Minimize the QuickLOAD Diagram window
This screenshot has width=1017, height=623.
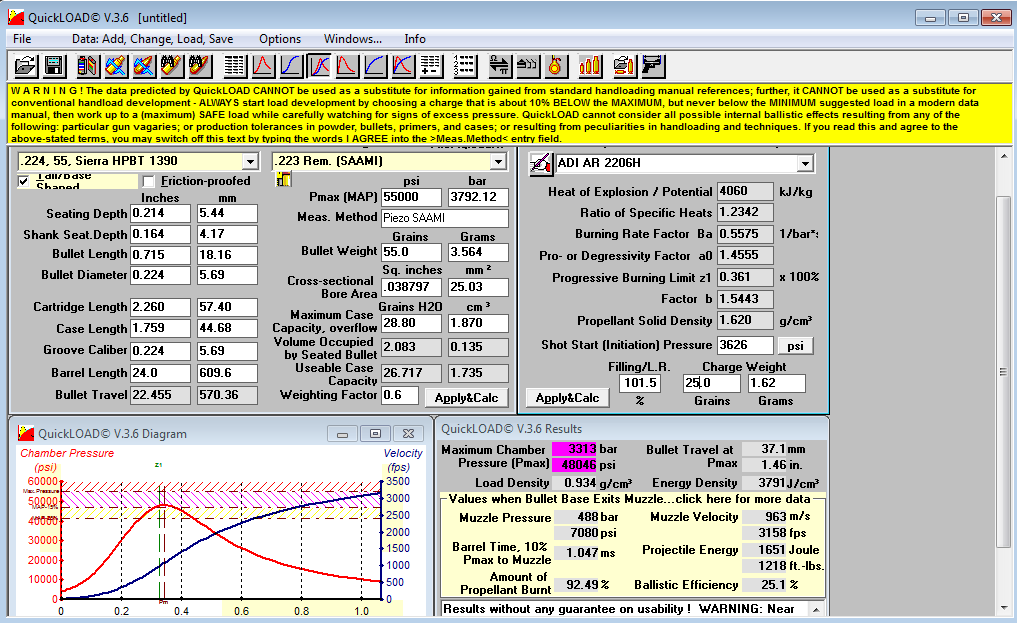click(x=342, y=434)
